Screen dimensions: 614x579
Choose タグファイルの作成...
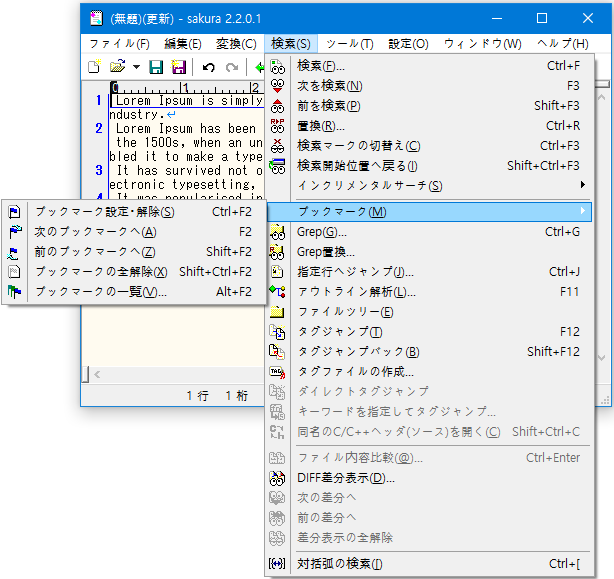(430, 372)
